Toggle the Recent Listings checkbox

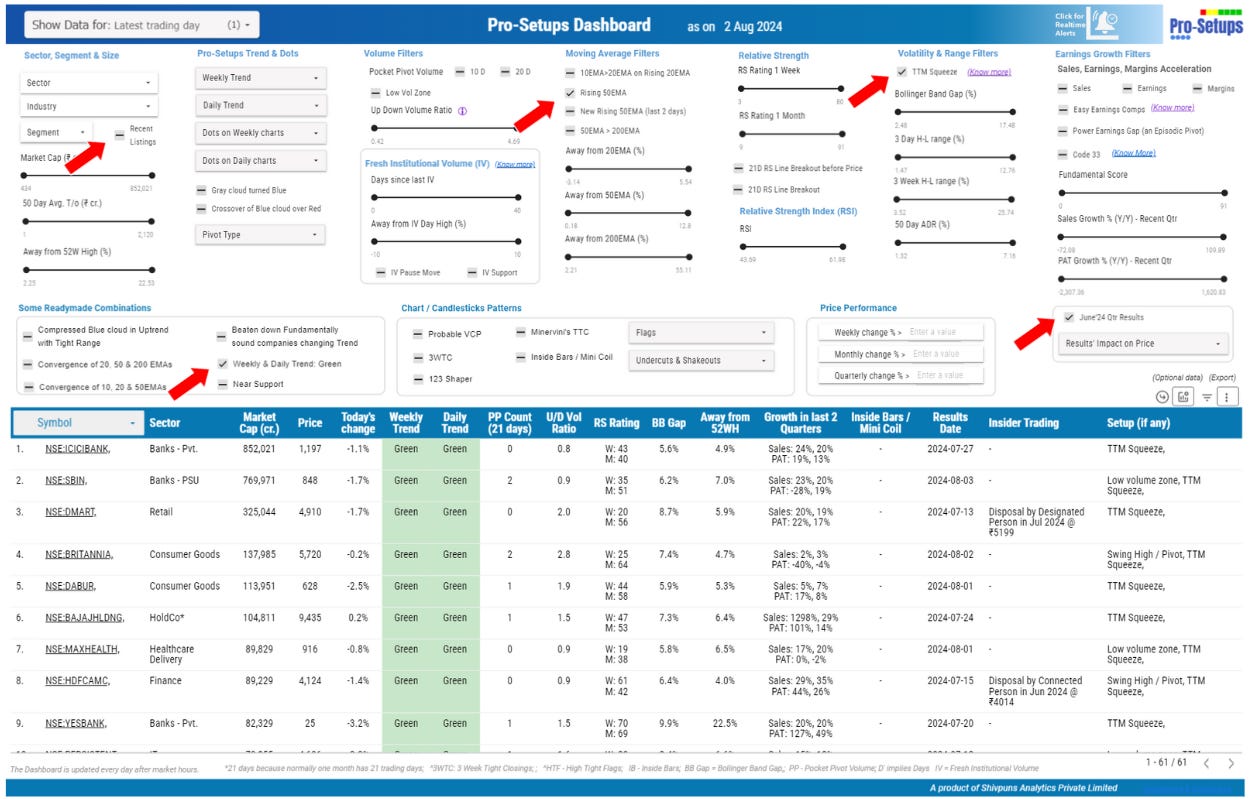pyautogui.click(x=120, y=135)
